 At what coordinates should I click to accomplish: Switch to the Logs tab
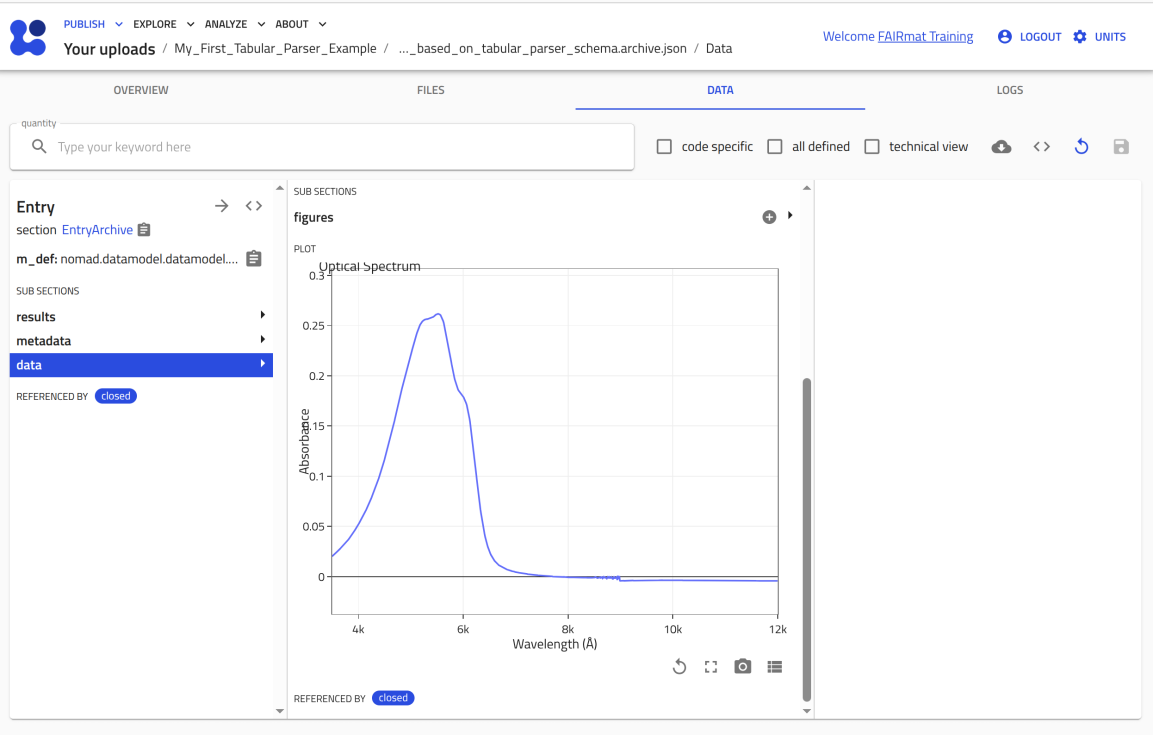pos(1009,90)
